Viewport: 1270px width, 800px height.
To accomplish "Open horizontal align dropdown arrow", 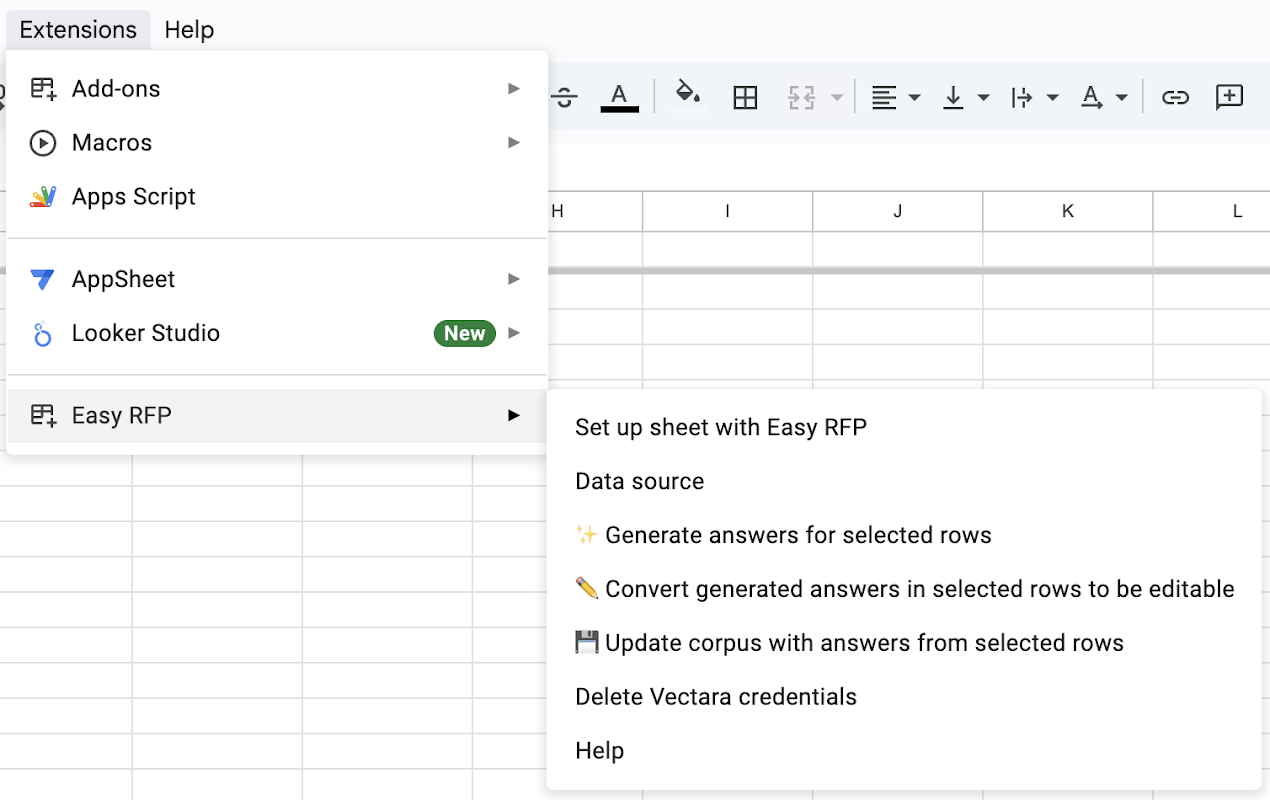I will [x=914, y=97].
